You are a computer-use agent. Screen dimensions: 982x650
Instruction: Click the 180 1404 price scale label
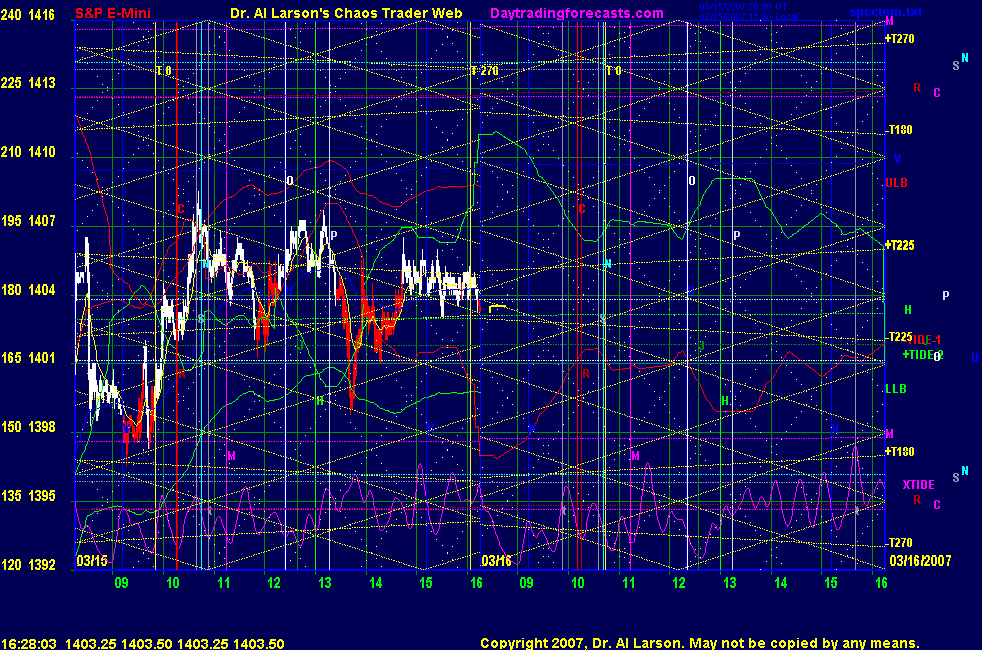[28, 290]
